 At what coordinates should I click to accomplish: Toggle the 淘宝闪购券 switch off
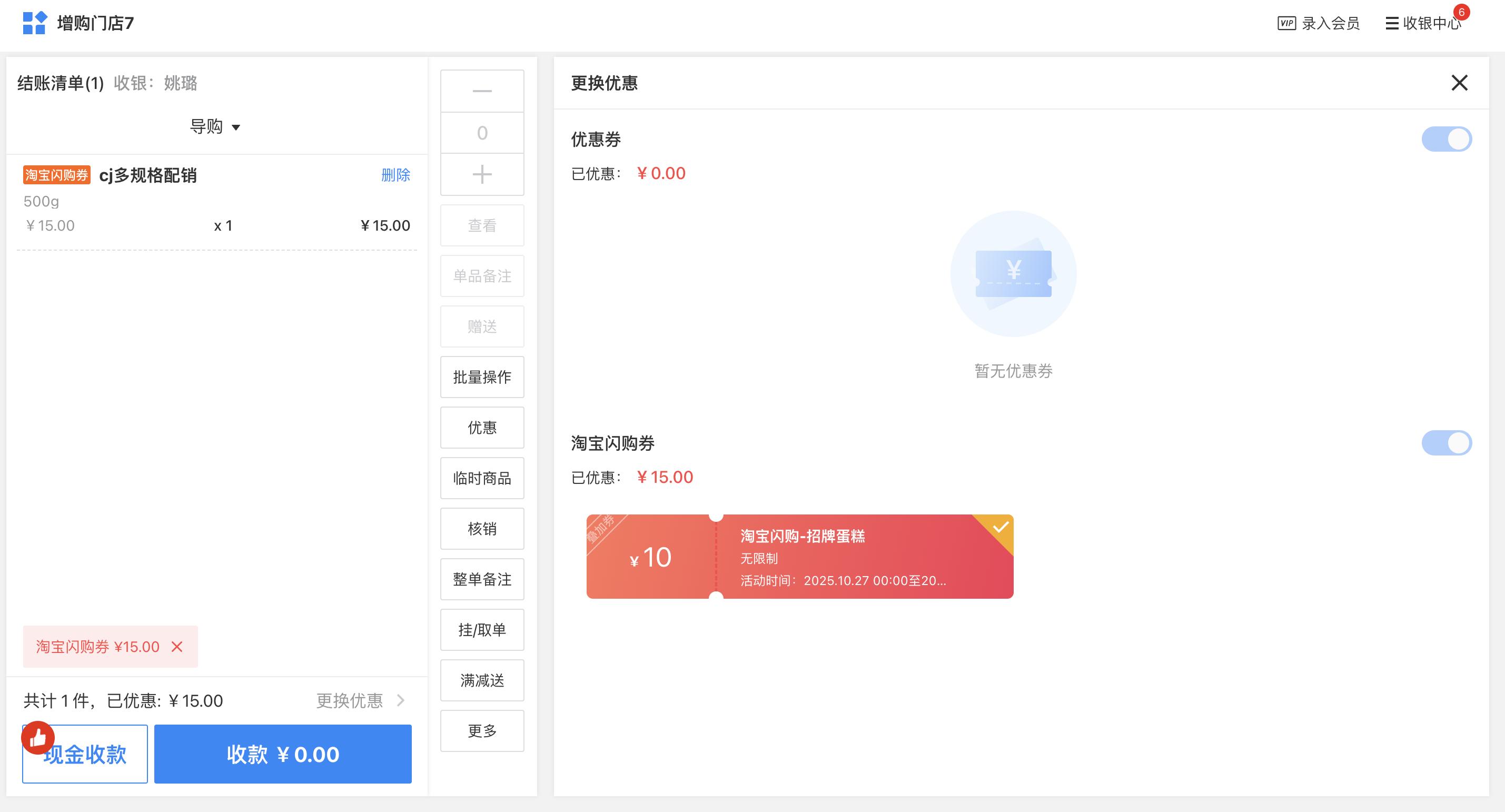point(1446,443)
